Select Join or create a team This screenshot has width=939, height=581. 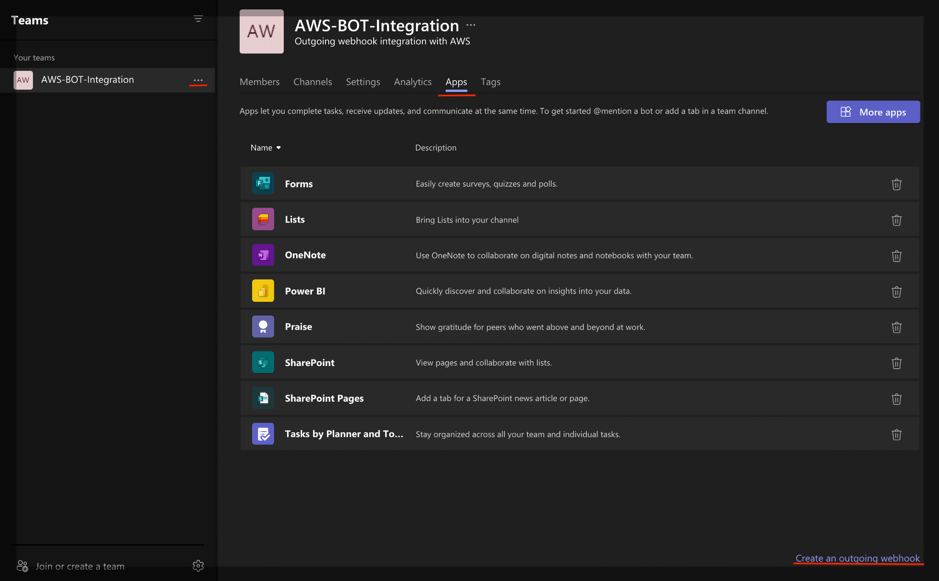tap(80, 566)
